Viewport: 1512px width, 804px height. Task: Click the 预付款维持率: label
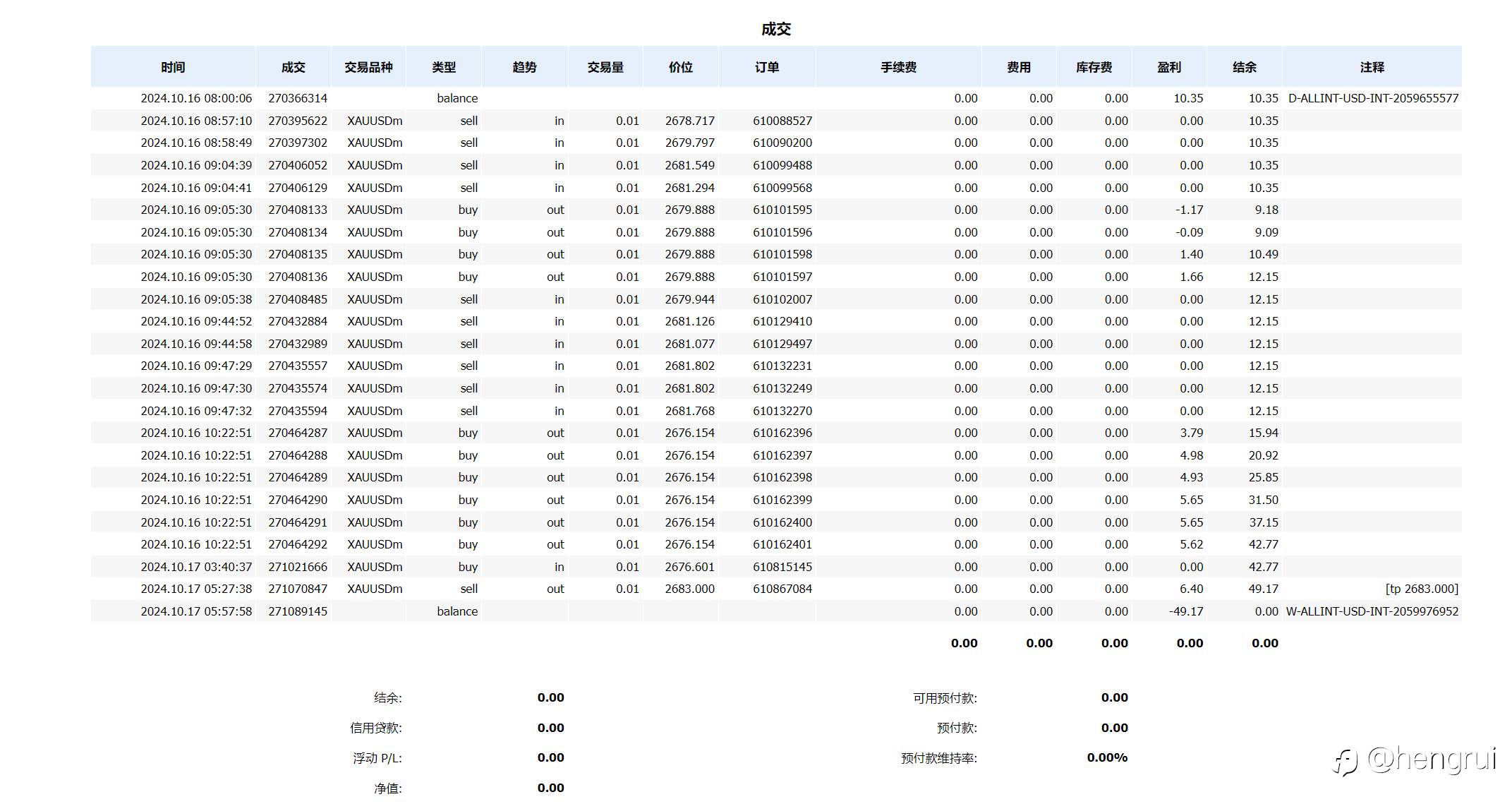[939, 758]
